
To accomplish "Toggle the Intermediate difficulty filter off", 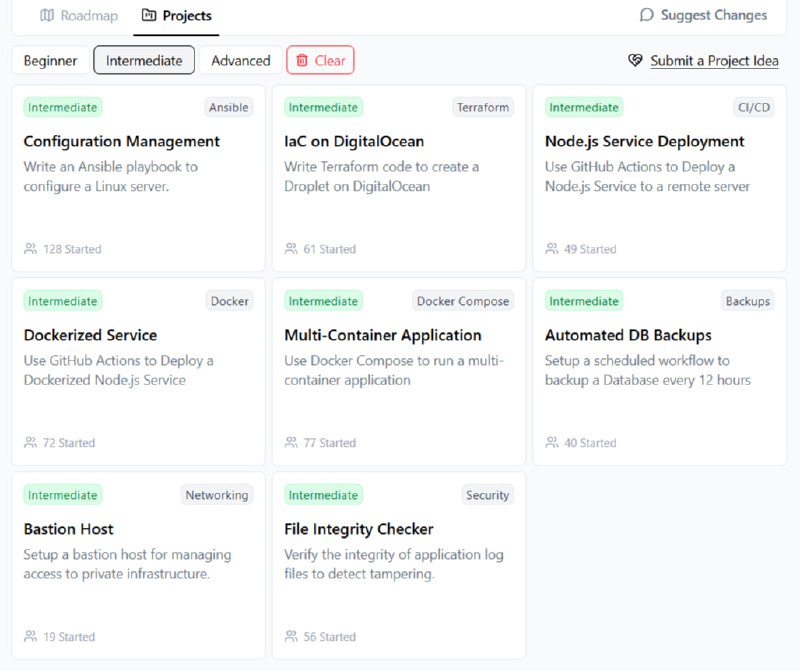I will (144, 60).
